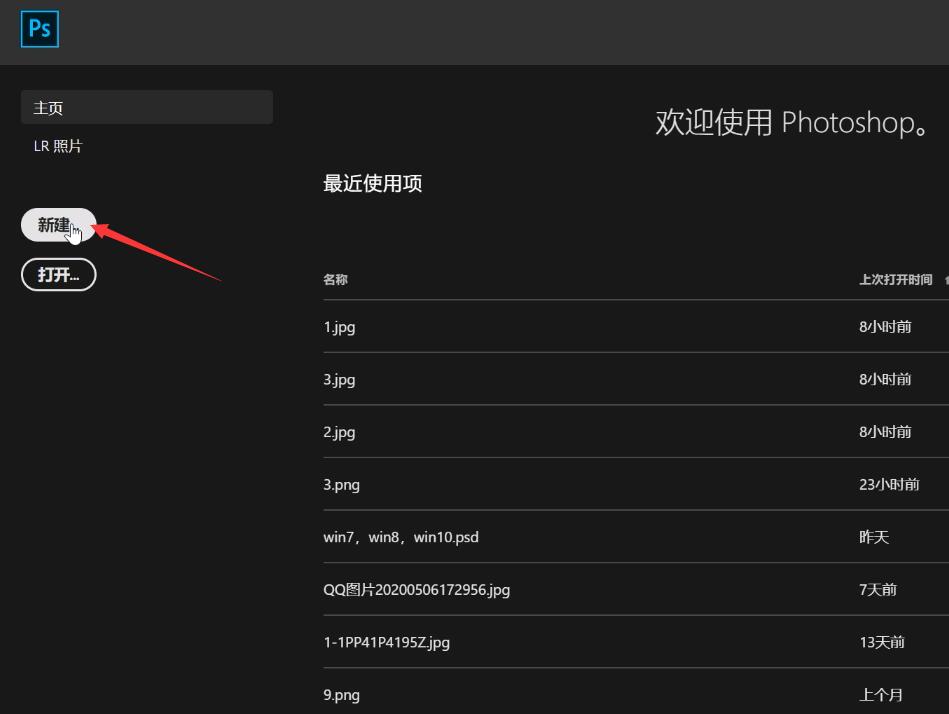Sort the list by 名称 column header
The height and width of the screenshot is (714, 949).
335,280
